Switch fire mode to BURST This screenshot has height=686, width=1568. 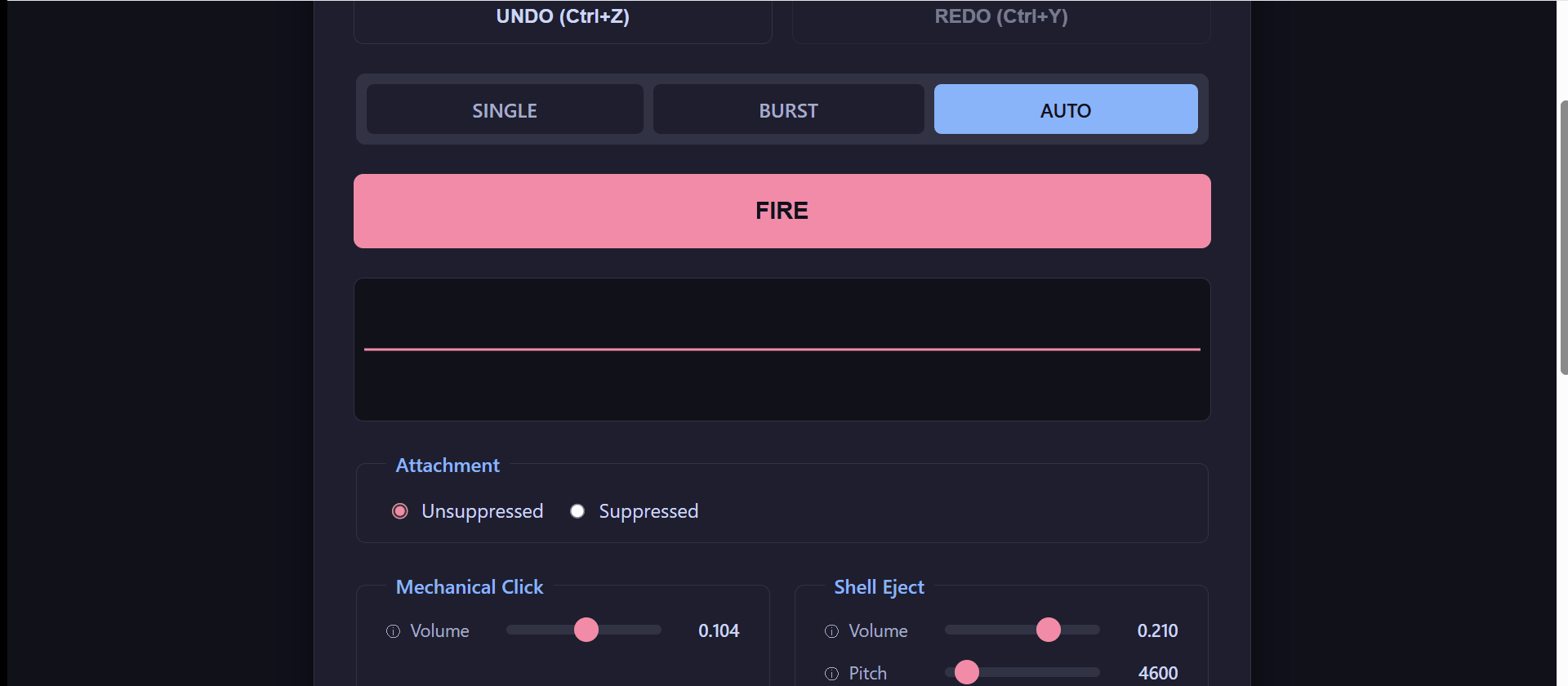pos(788,109)
